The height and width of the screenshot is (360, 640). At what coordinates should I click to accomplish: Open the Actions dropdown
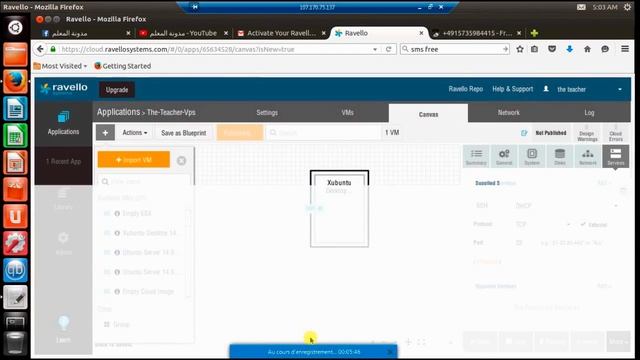(x=135, y=133)
